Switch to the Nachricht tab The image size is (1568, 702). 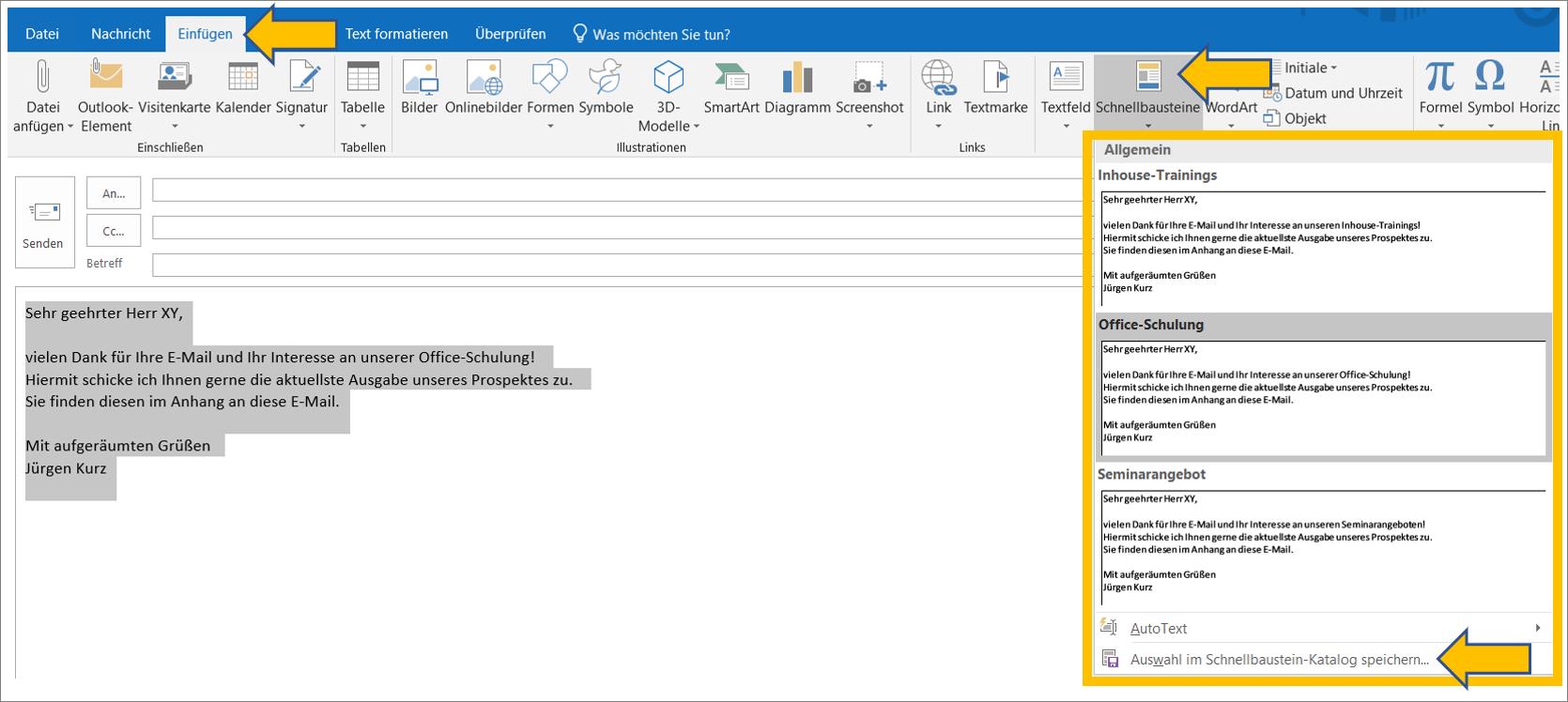(x=120, y=34)
